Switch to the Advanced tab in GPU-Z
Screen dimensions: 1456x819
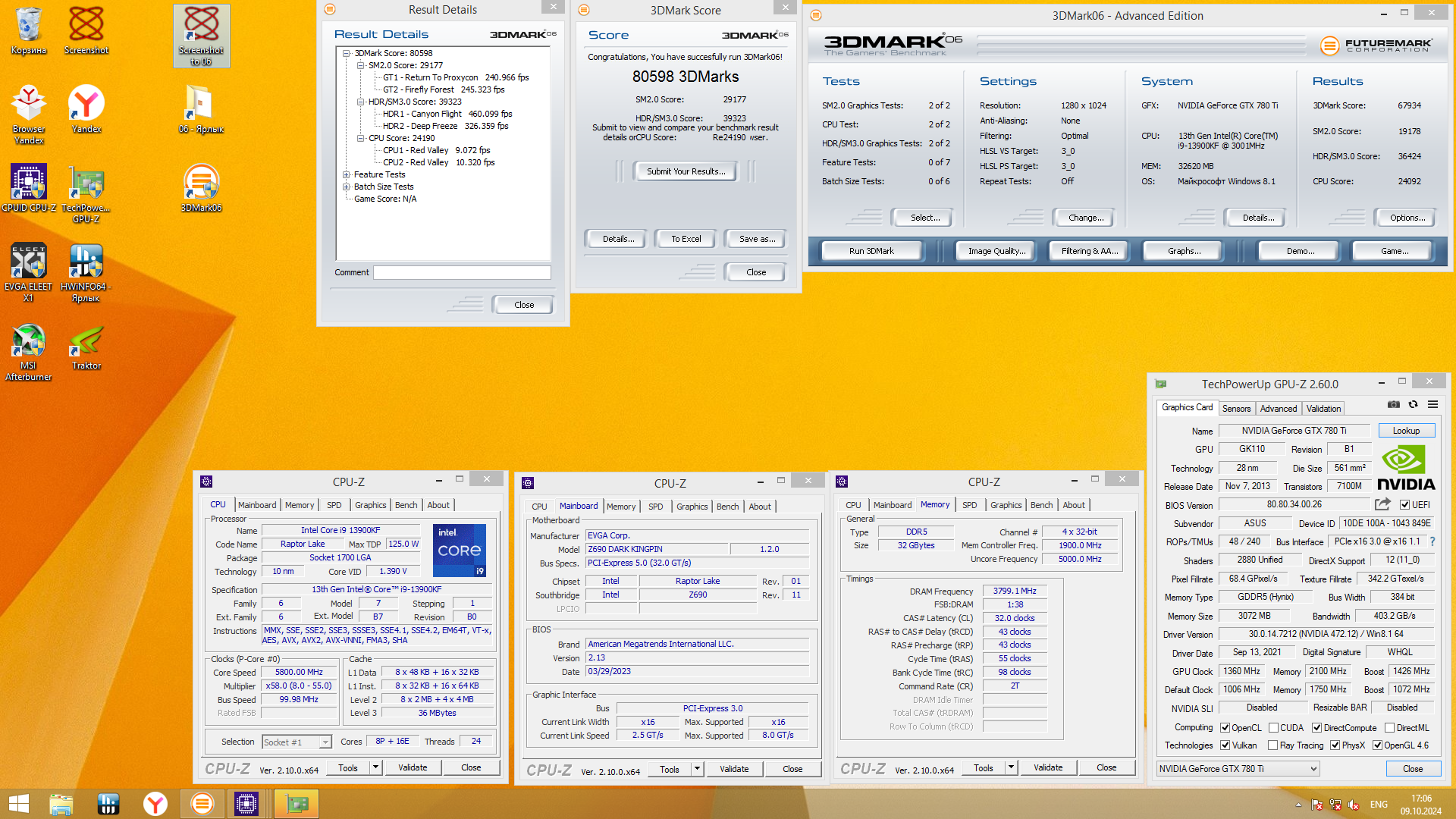[1279, 409]
